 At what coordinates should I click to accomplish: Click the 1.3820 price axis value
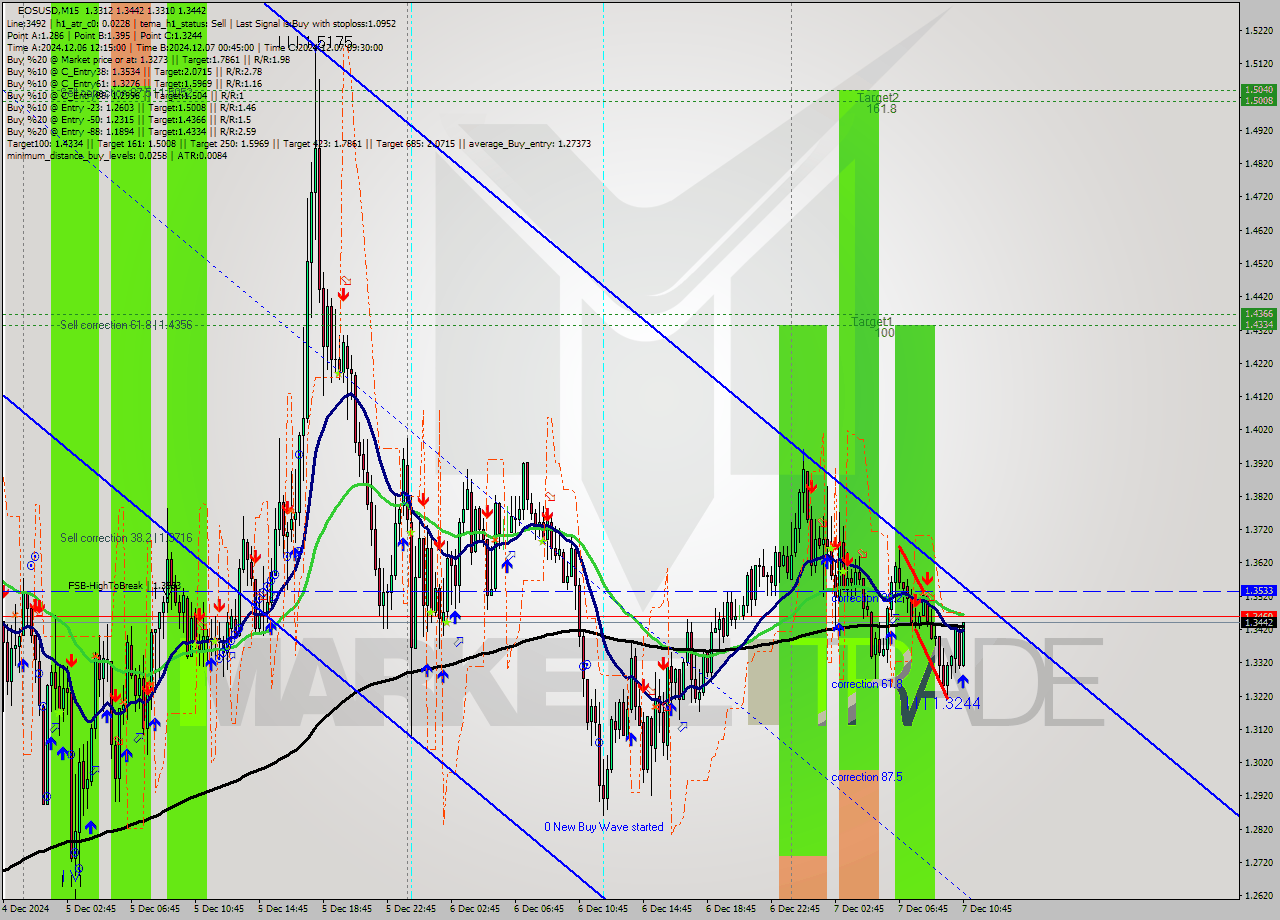tap(1258, 496)
